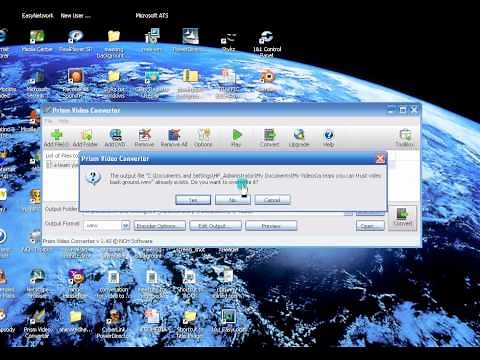This screenshot has height=360, width=480.
Task: Select the Stylez desktop shortcut
Action: coord(229,42)
